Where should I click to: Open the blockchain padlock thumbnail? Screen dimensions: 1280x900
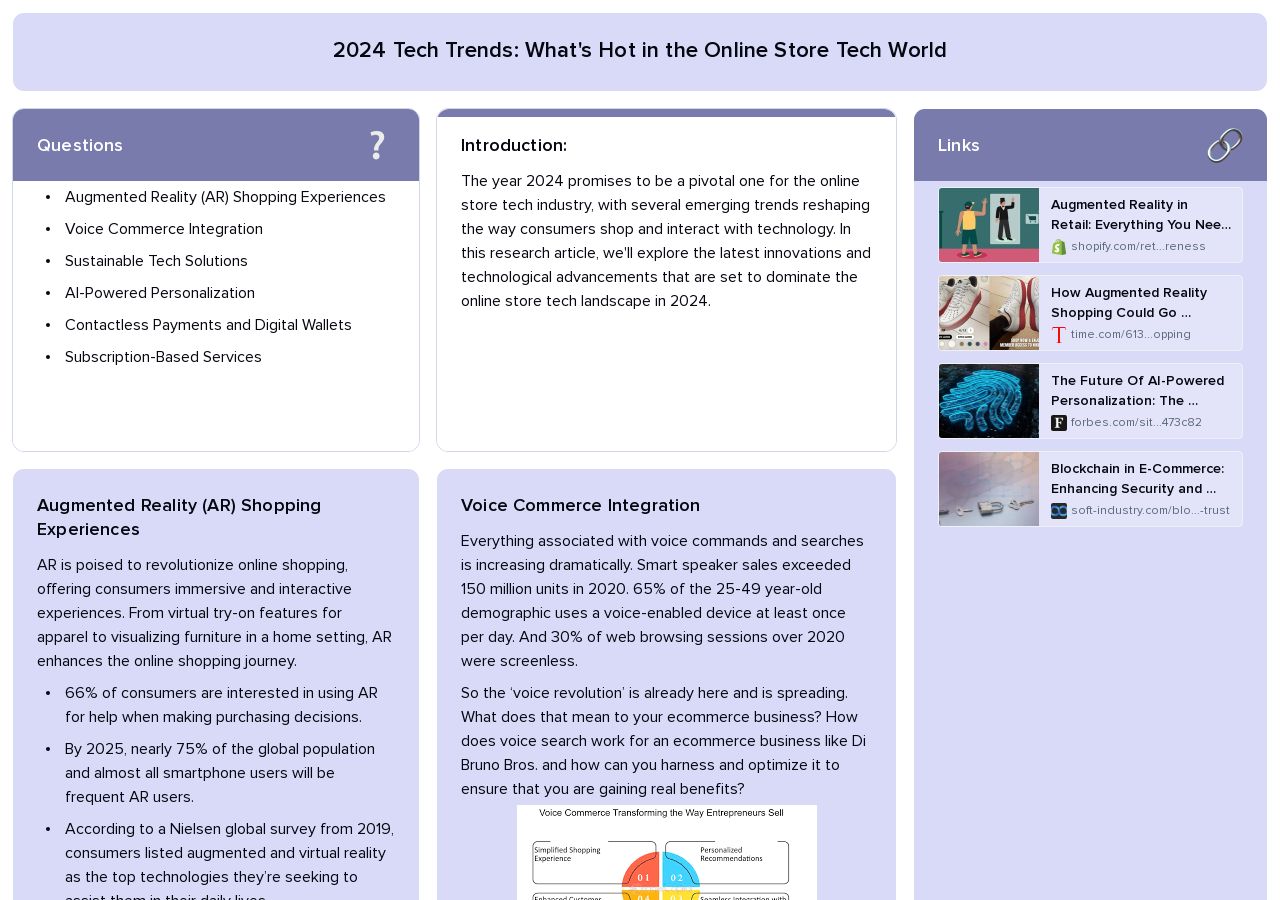tap(989, 489)
